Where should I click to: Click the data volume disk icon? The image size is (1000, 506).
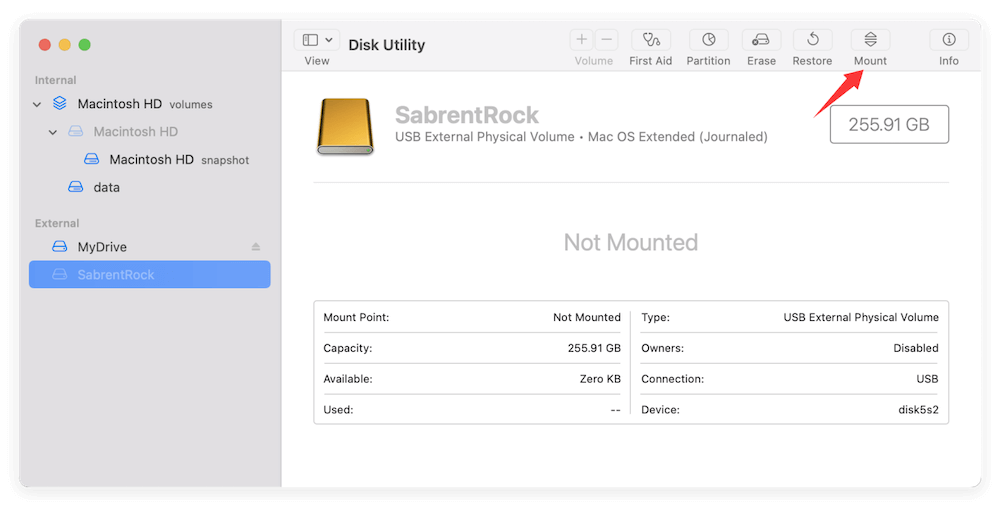coord(76,187)
